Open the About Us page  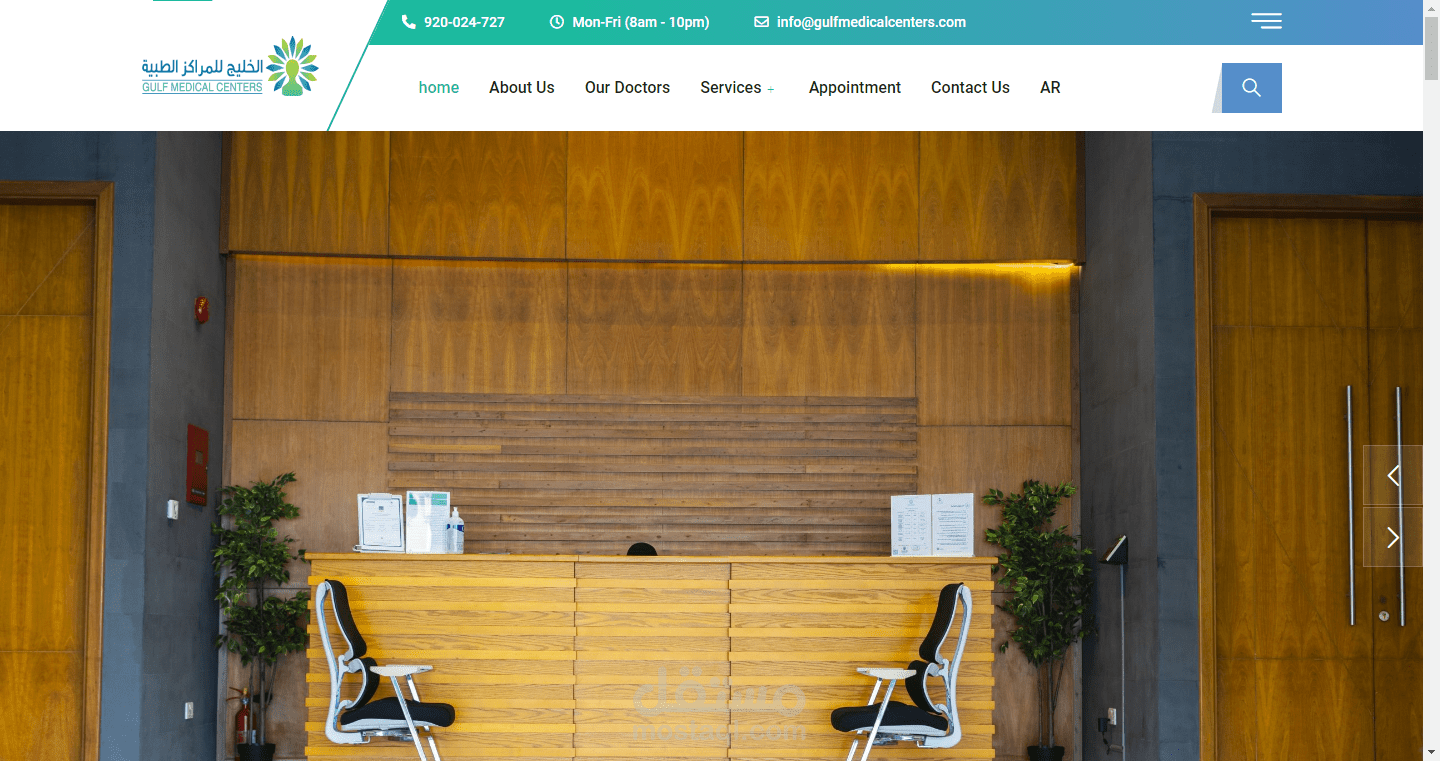(522, 88)
